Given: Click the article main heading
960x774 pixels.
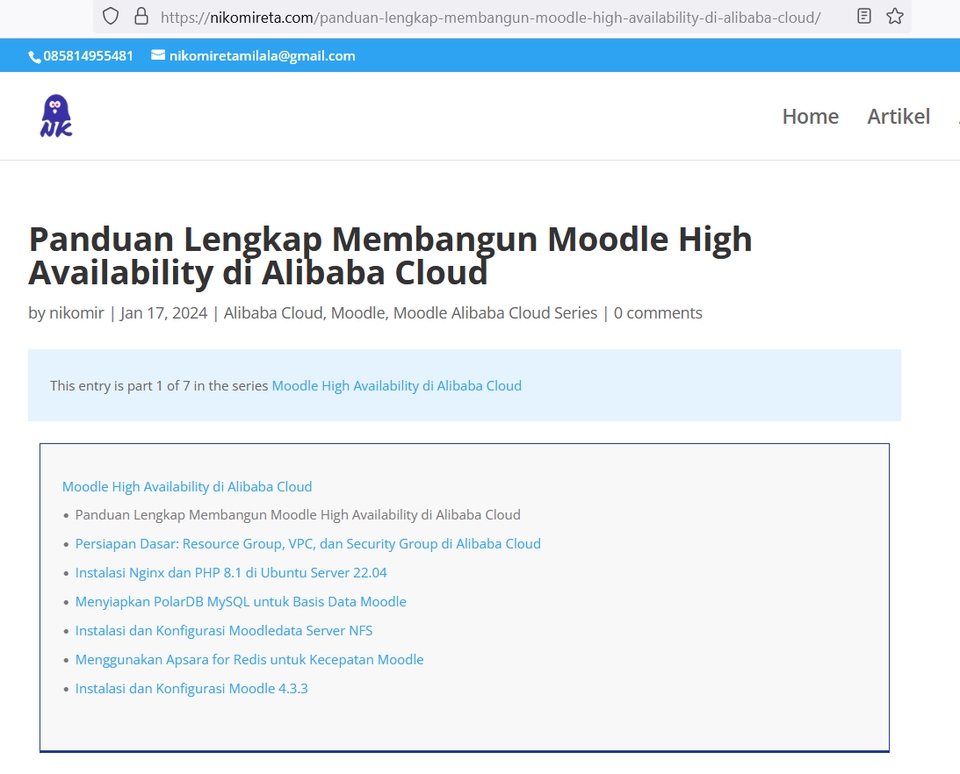Looking at the screenshot, I should [390, 255].
